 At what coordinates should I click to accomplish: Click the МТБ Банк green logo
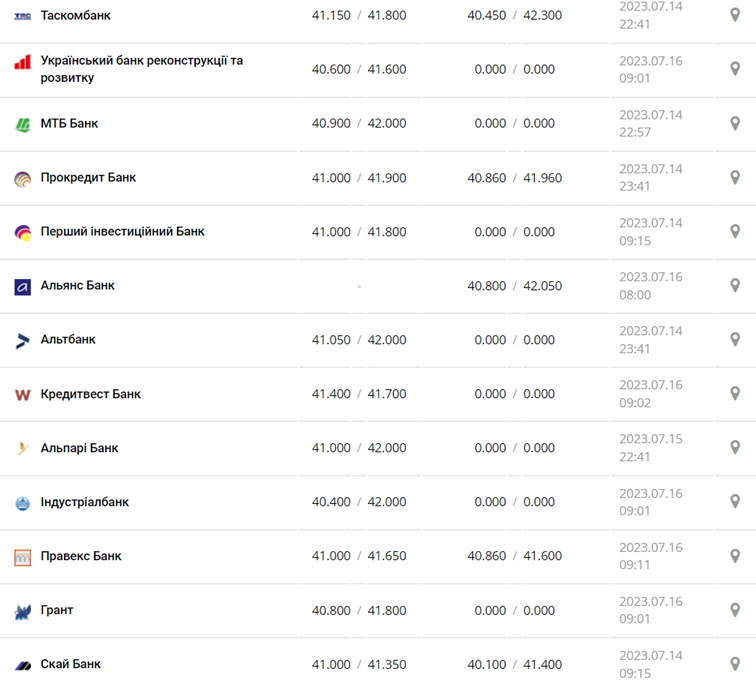pos(22,124)
